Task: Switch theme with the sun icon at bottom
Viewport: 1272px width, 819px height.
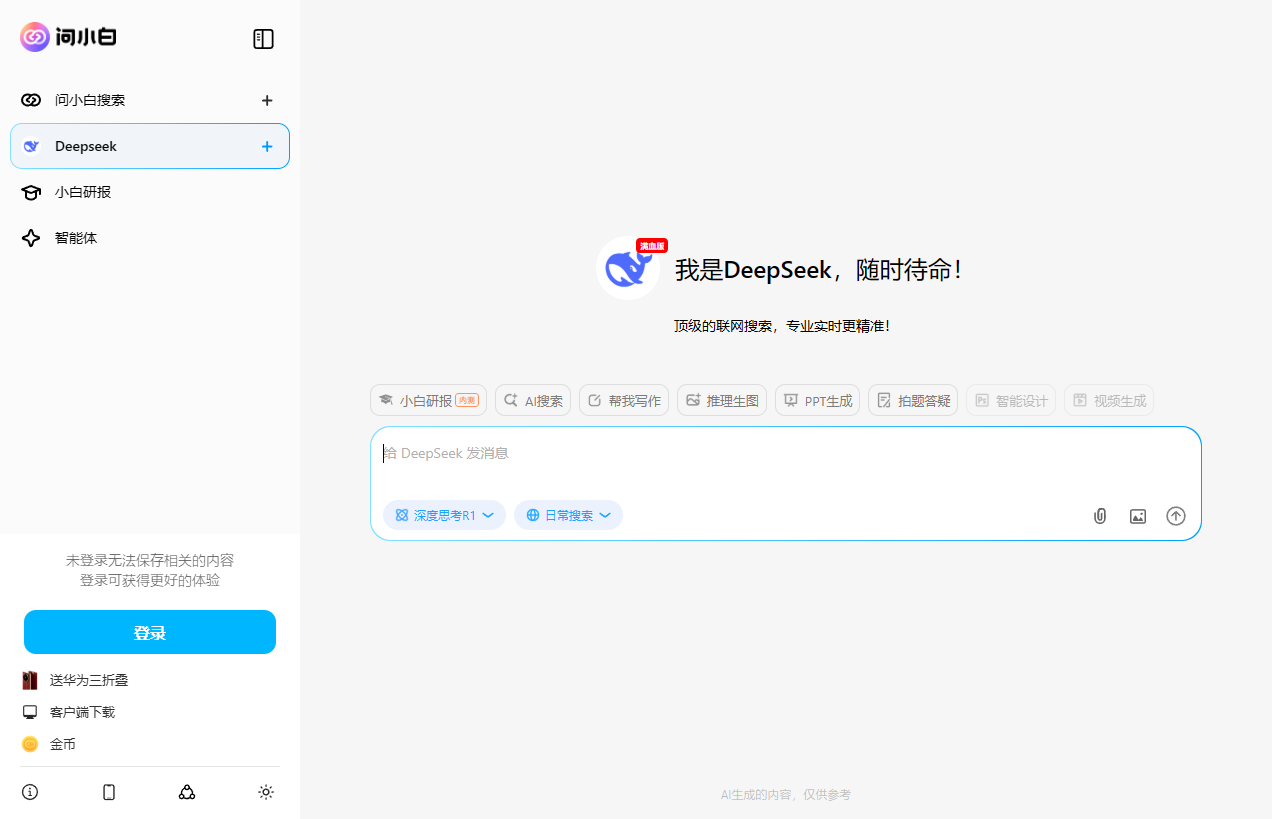Action: pyautogui.click(x=266, y=791)
